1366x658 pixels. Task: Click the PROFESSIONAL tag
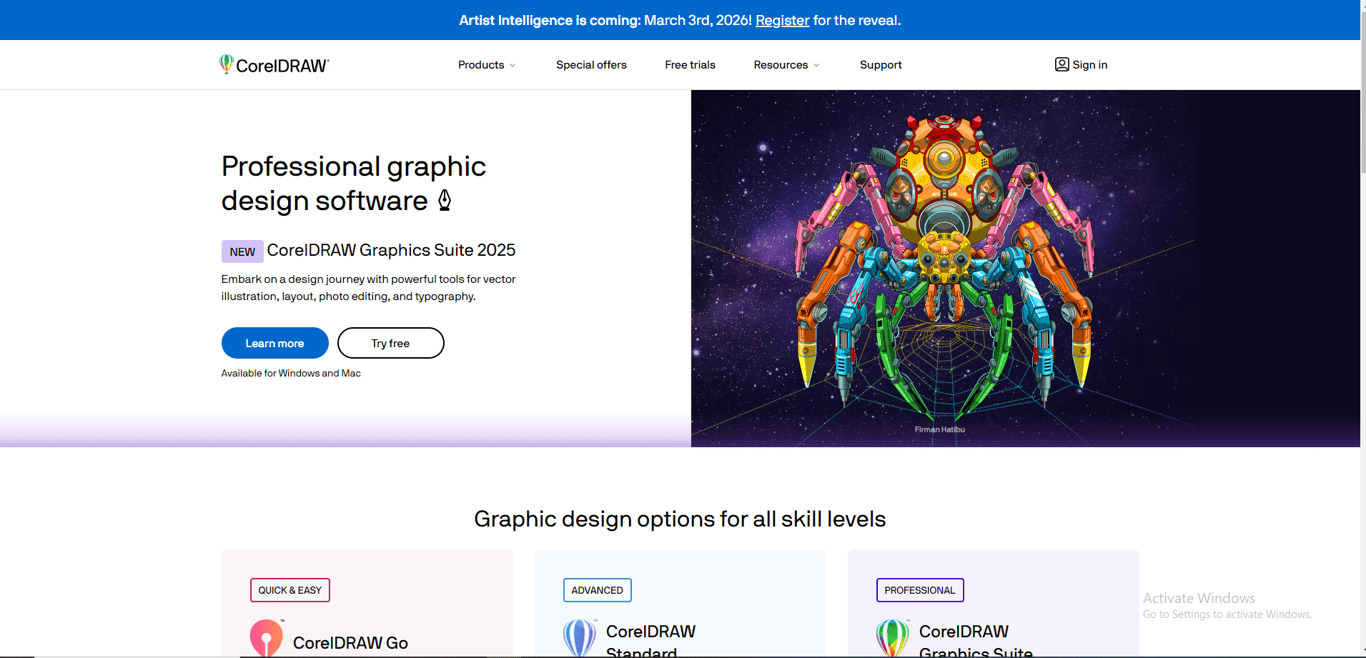pyautogui.click(x=920, y=590)
